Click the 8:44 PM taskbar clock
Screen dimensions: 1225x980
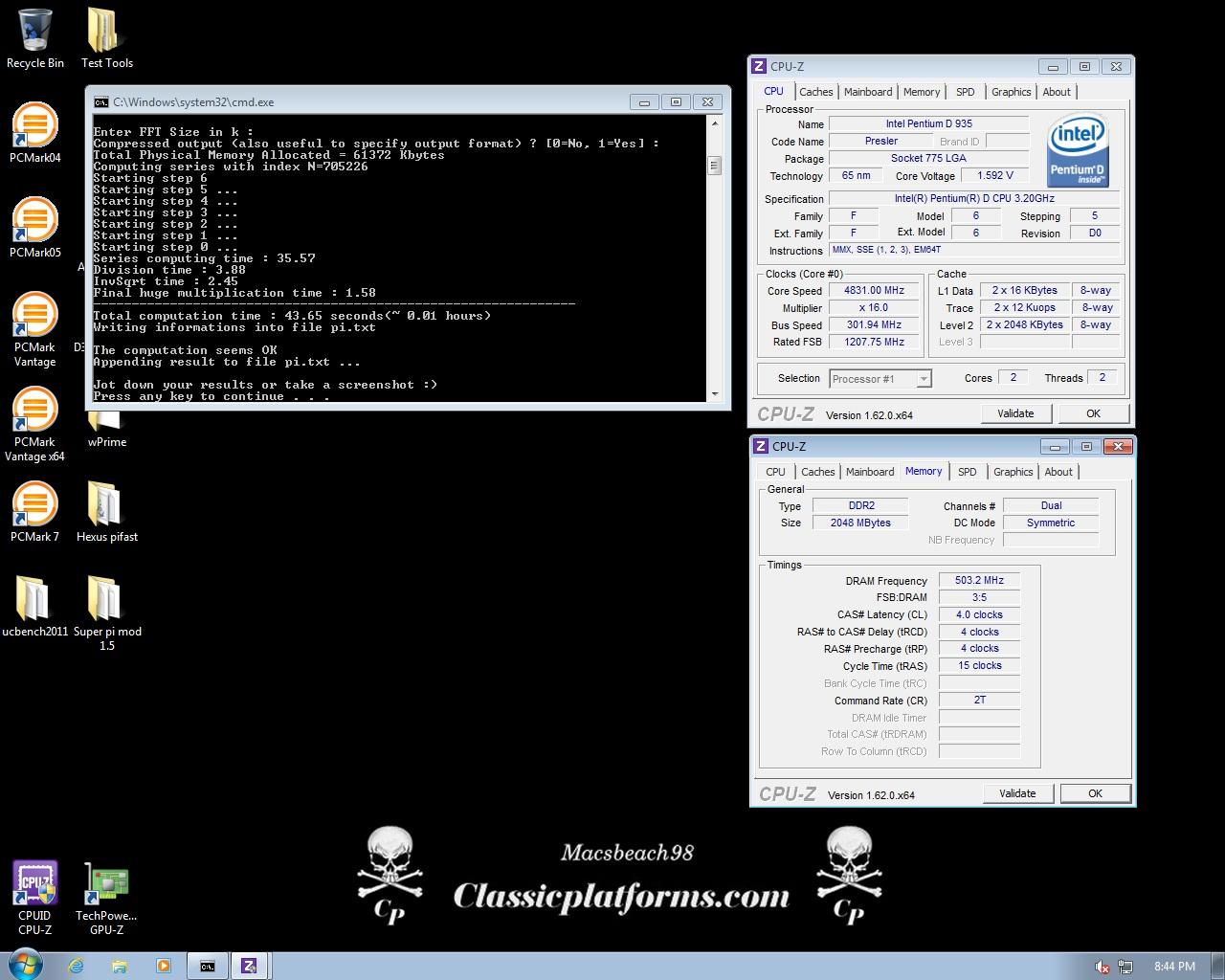1174,967
